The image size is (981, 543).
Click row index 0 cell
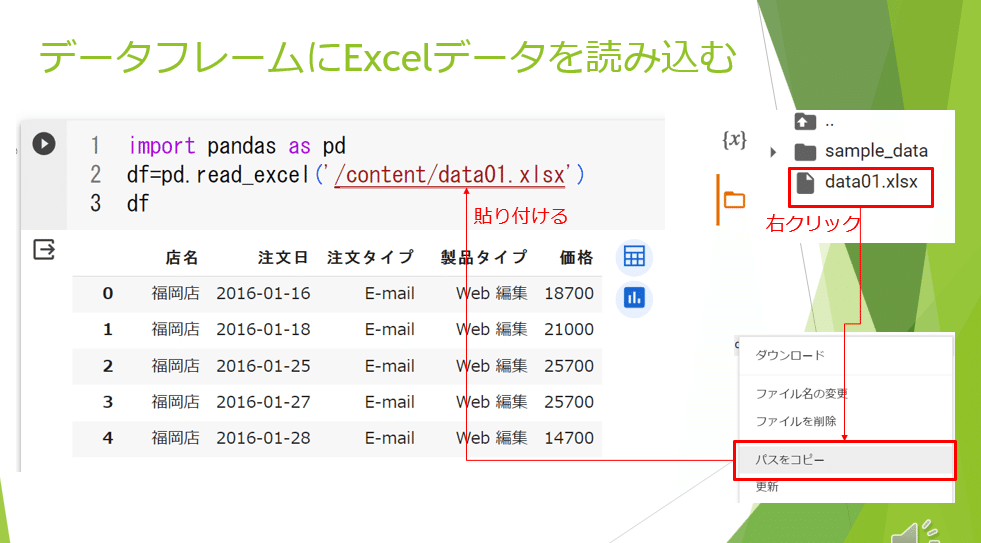click(x=108, y=293)
